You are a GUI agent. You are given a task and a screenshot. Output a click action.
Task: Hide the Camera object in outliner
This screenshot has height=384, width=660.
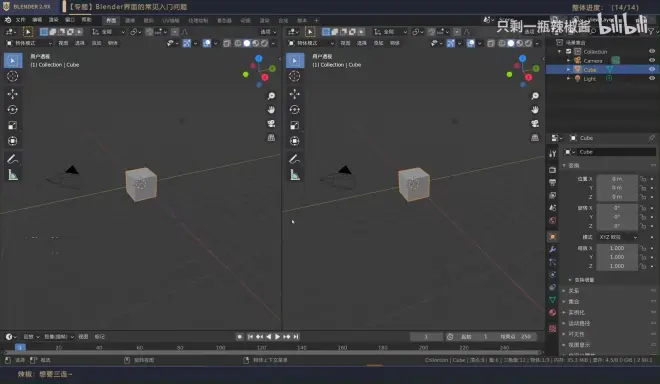coord(652,60)
